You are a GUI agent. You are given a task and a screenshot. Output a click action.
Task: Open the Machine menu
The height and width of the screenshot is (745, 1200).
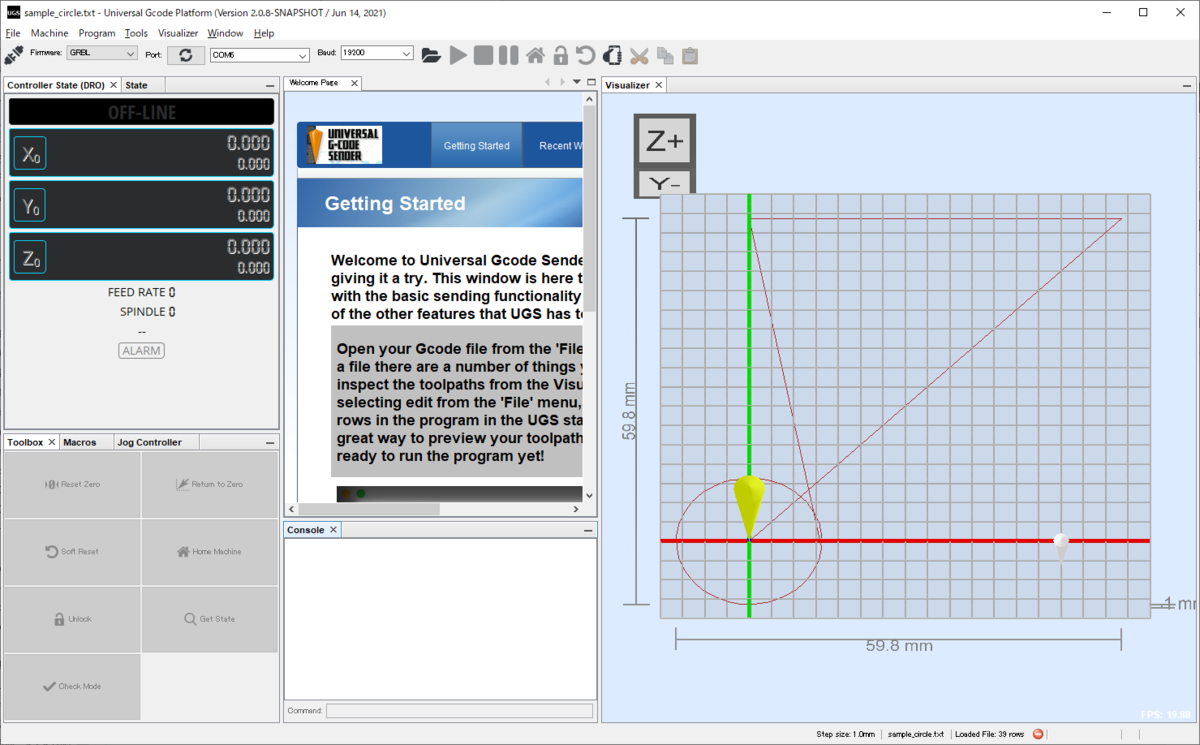[x=49, y=33]
